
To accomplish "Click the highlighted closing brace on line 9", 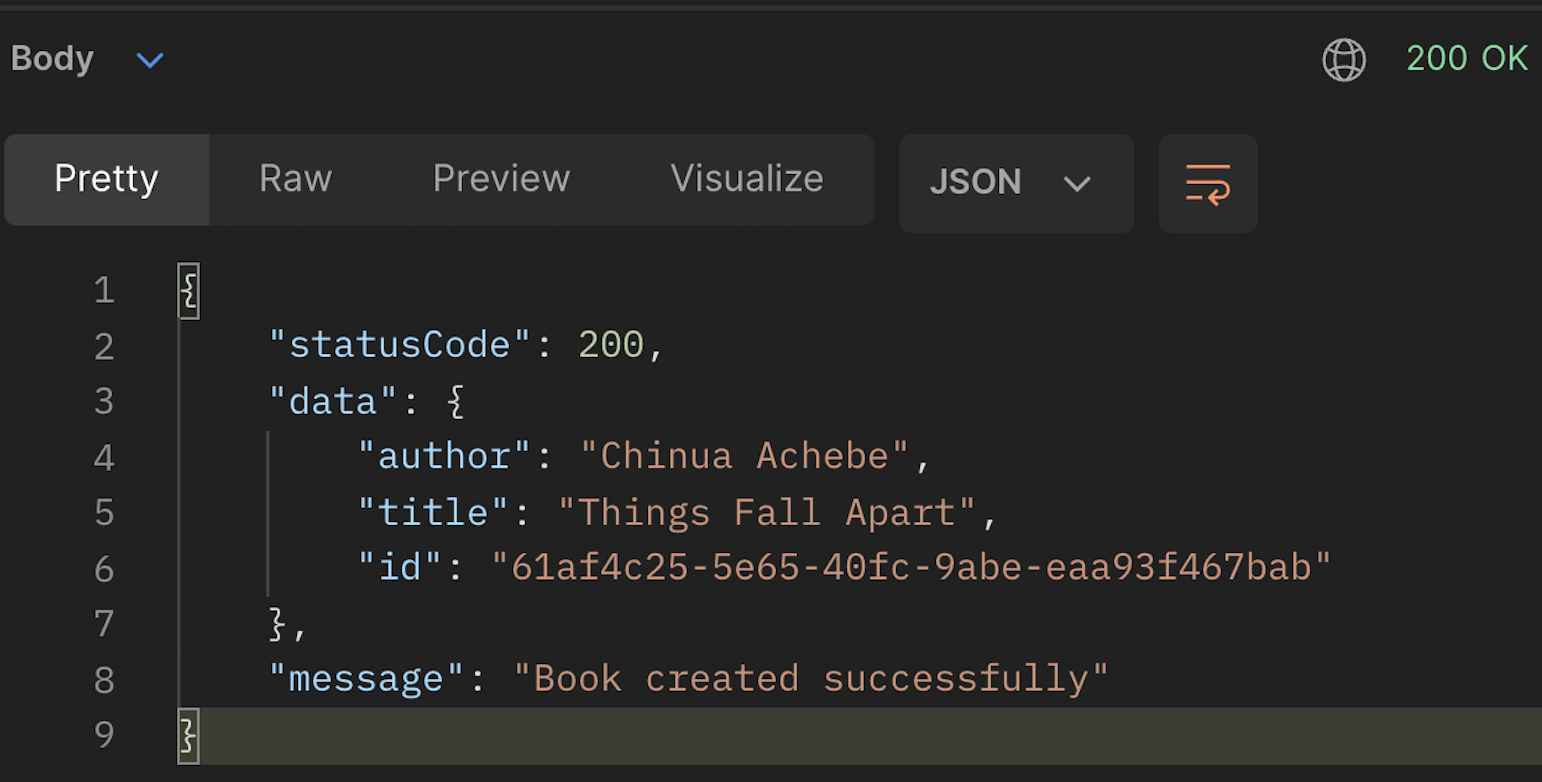I will coord(189,736).
